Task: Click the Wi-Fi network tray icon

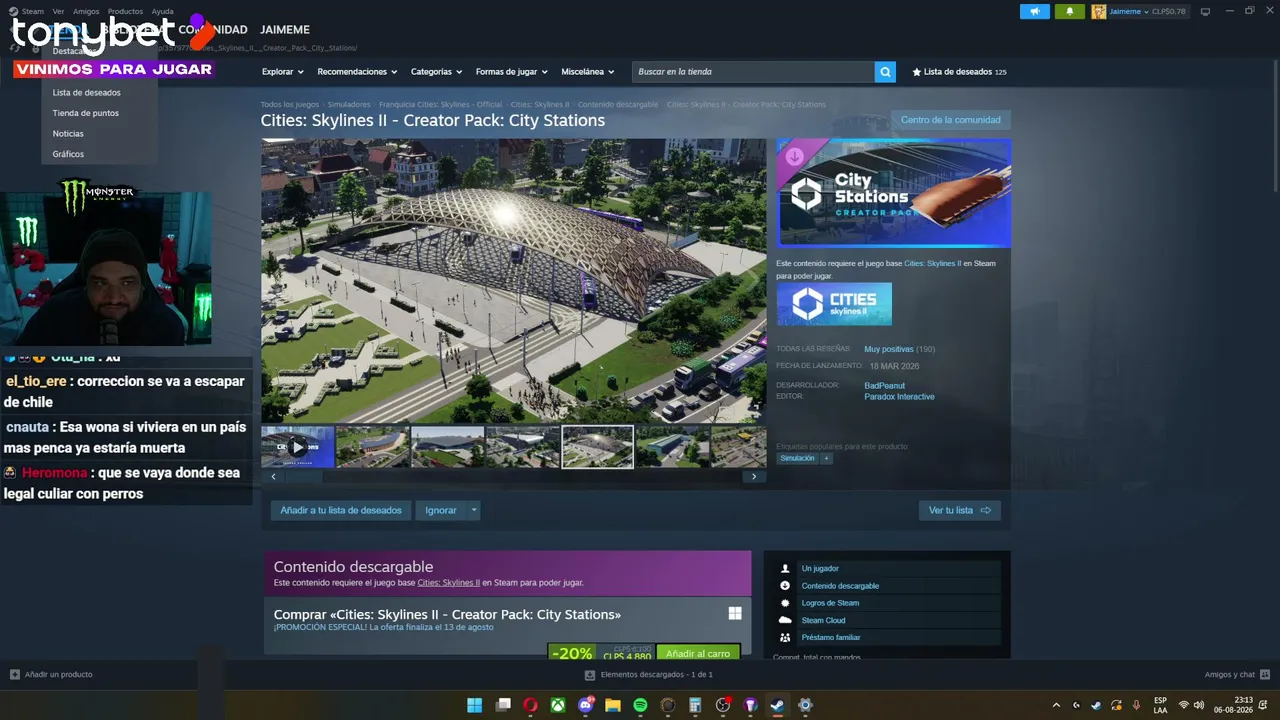Action: pyautogui.click(x=1184, y=705)
